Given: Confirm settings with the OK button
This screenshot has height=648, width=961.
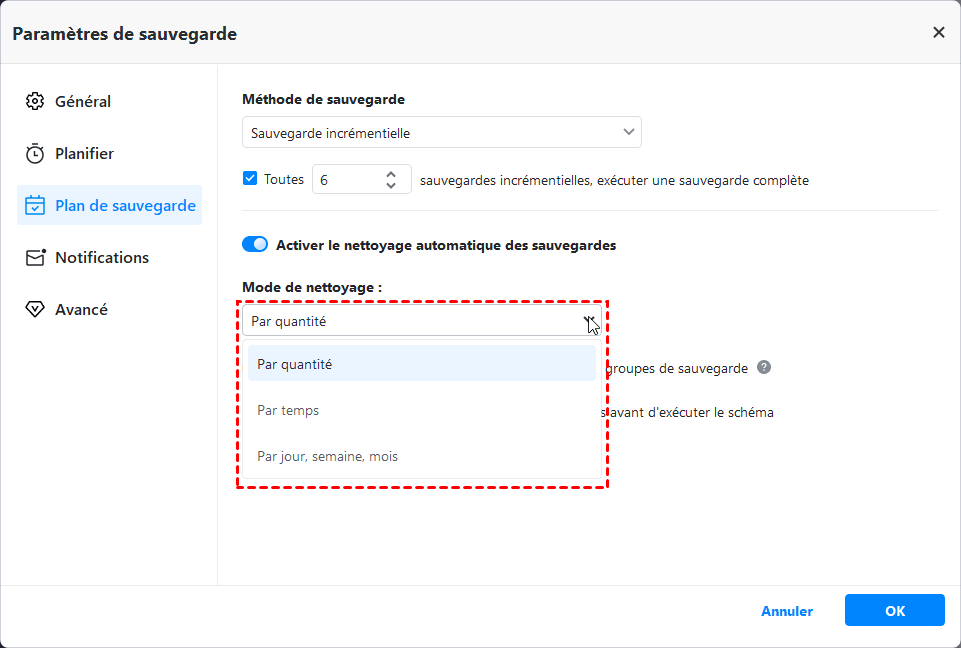Looking at the screenshot, I should click(x=894, y=611).
